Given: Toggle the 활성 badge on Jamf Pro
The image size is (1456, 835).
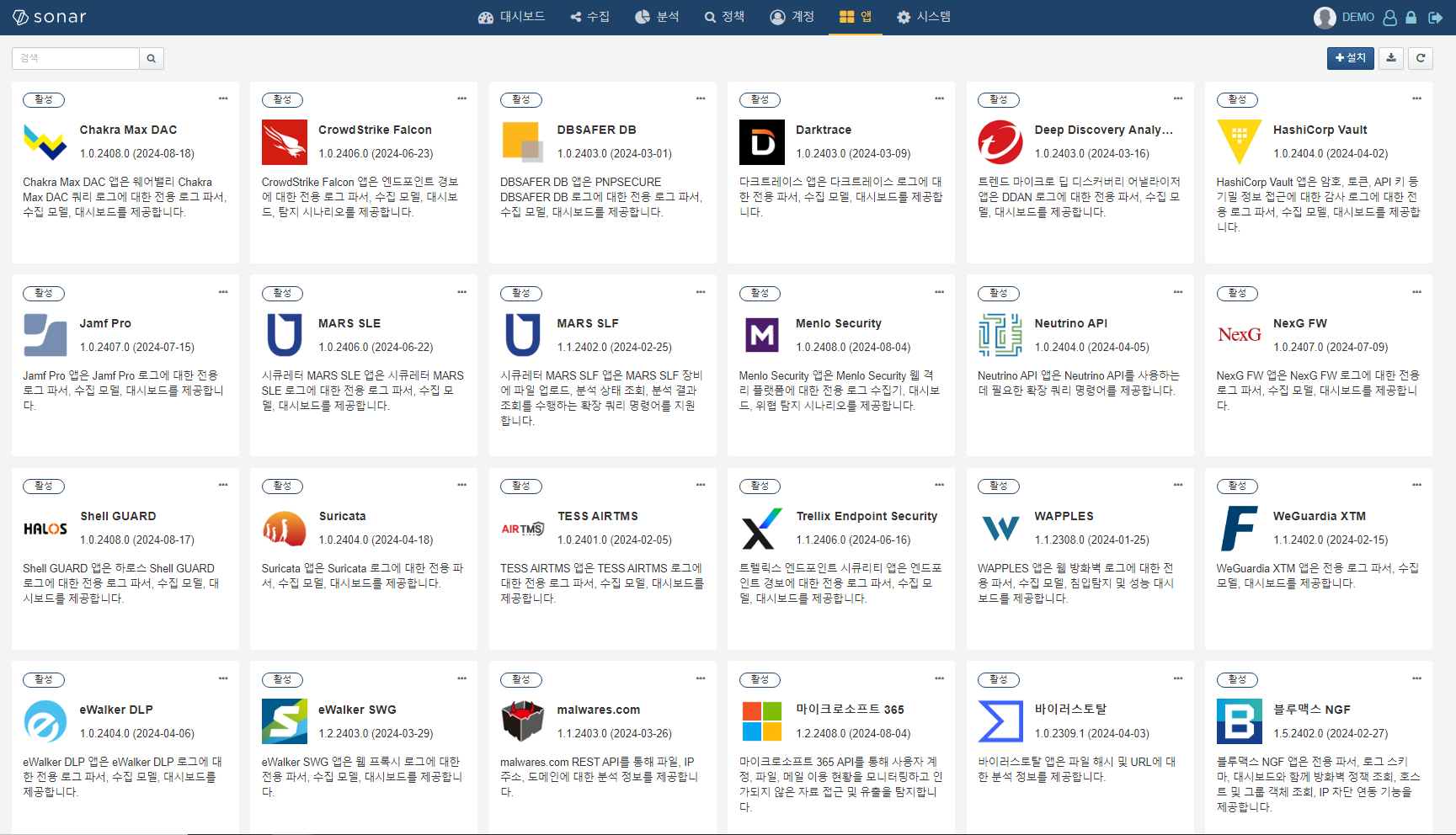Looking at the screenshot, I should coord(44,293).
